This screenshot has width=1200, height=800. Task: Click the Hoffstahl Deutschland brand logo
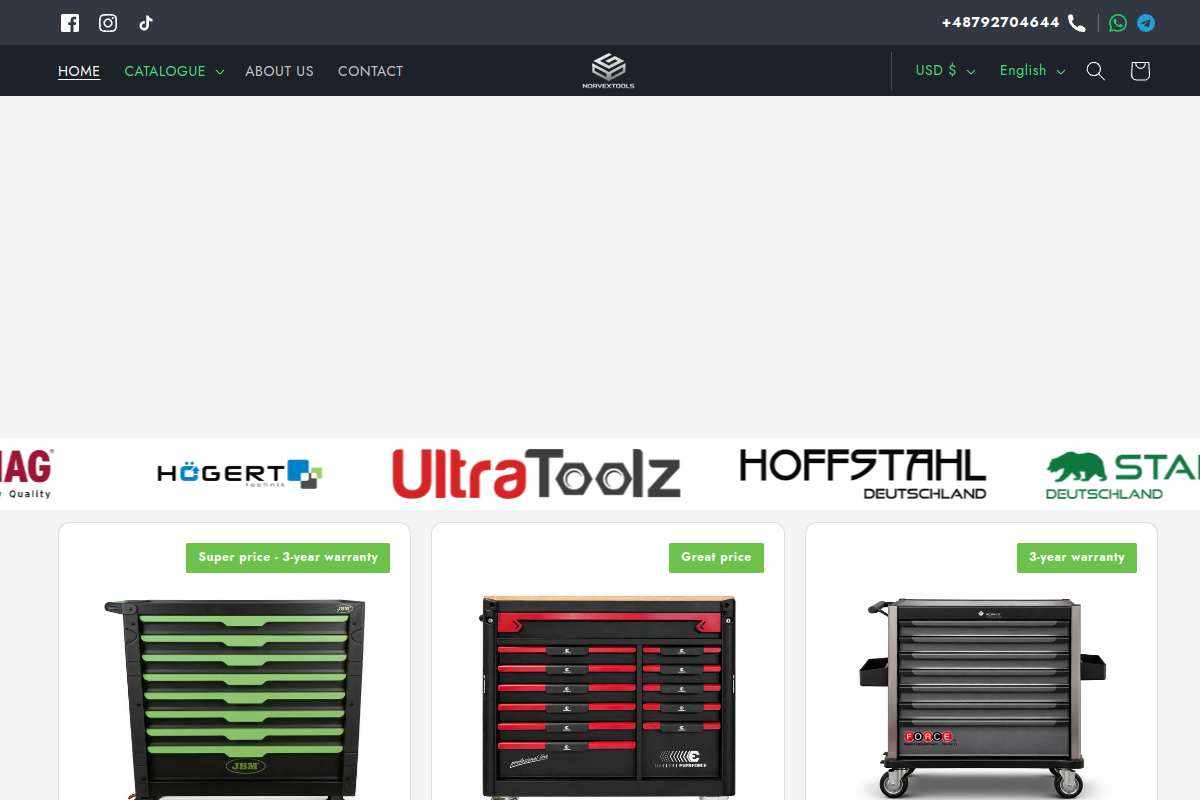863,473
